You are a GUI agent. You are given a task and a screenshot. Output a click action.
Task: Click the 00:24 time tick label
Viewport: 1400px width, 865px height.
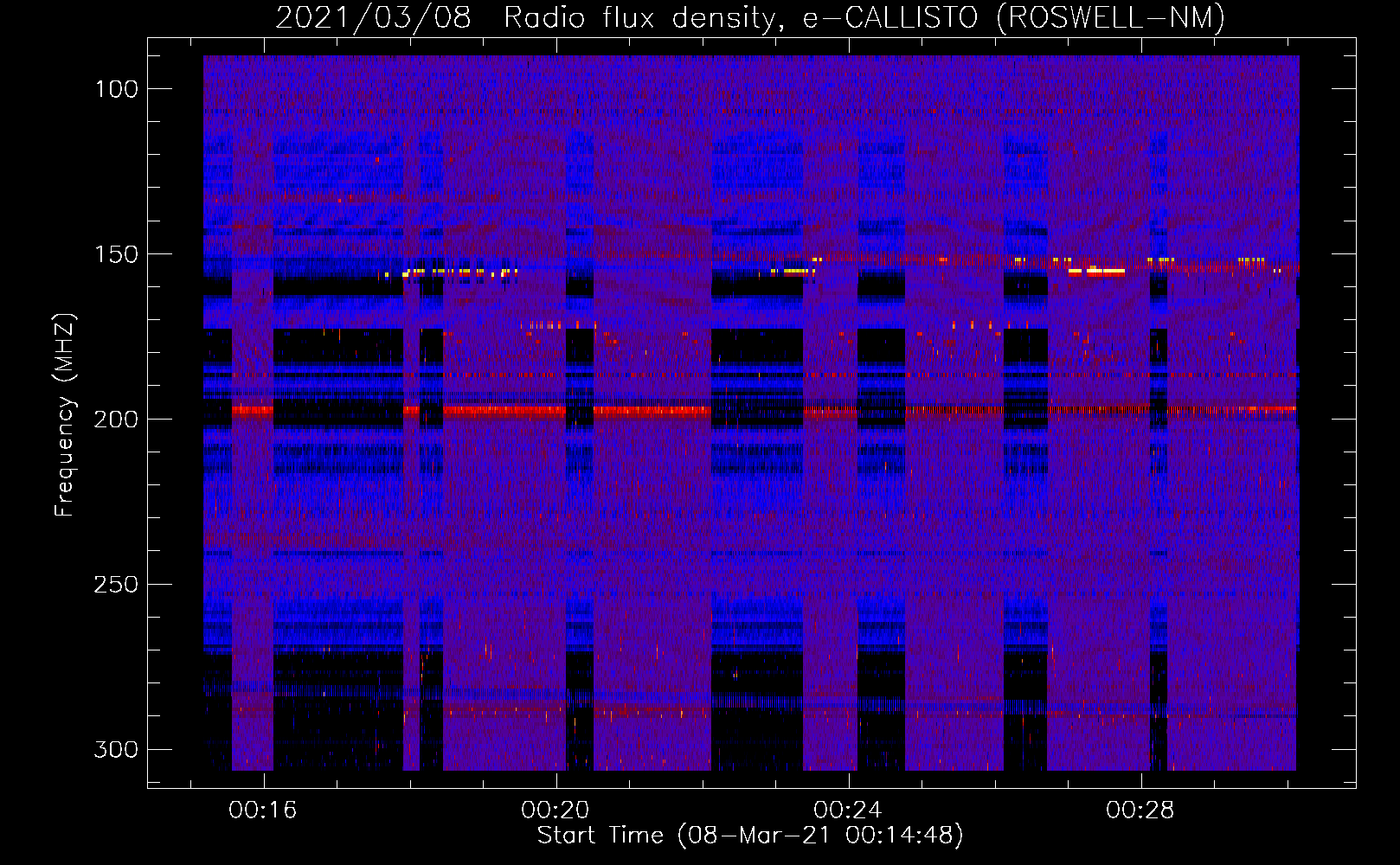click(x=848, y=810)
